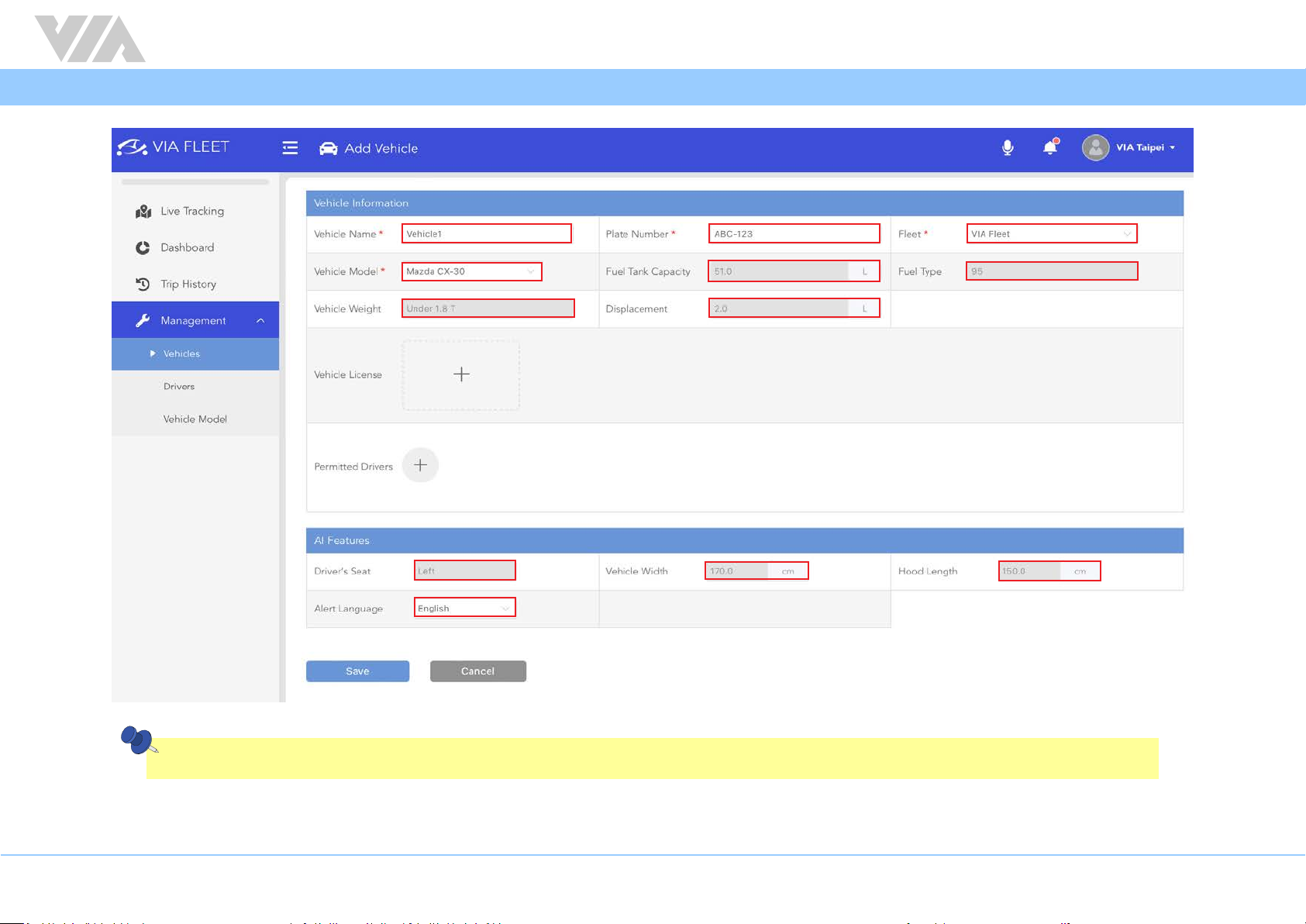Click the Management wrench icon
The image size is (1306, 924).
pyautogui.click(x=143, y=320)
